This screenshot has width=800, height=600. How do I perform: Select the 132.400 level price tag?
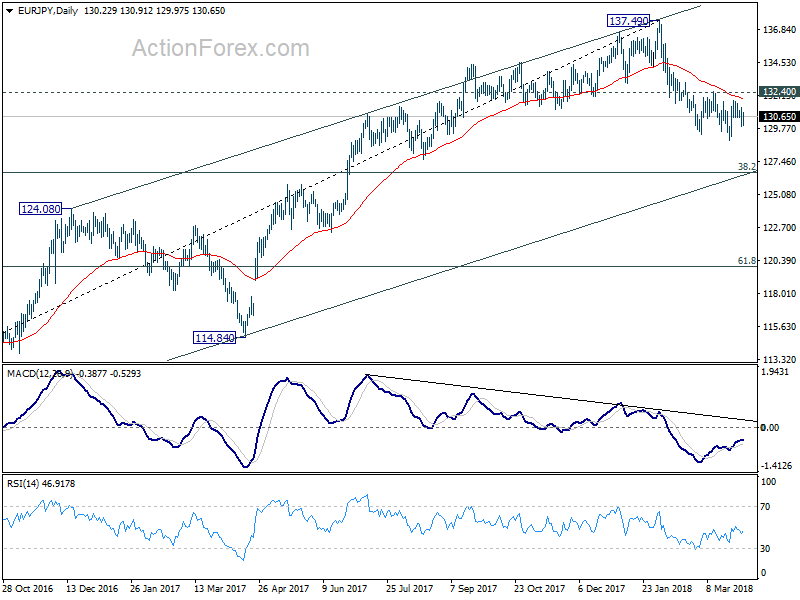coord(779,92)
